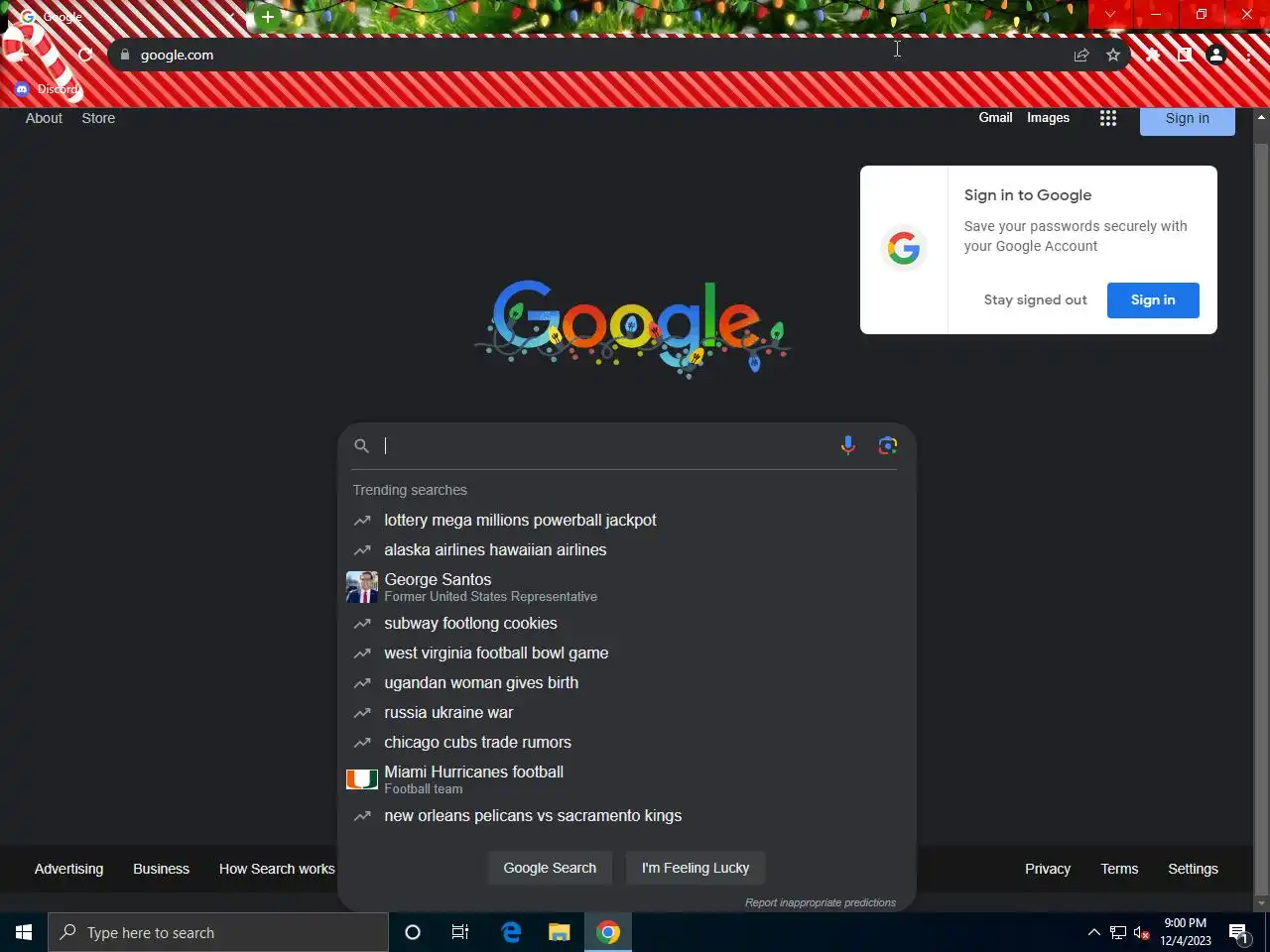Choose Stay signed out in the popup

(x=1036, y=299)
